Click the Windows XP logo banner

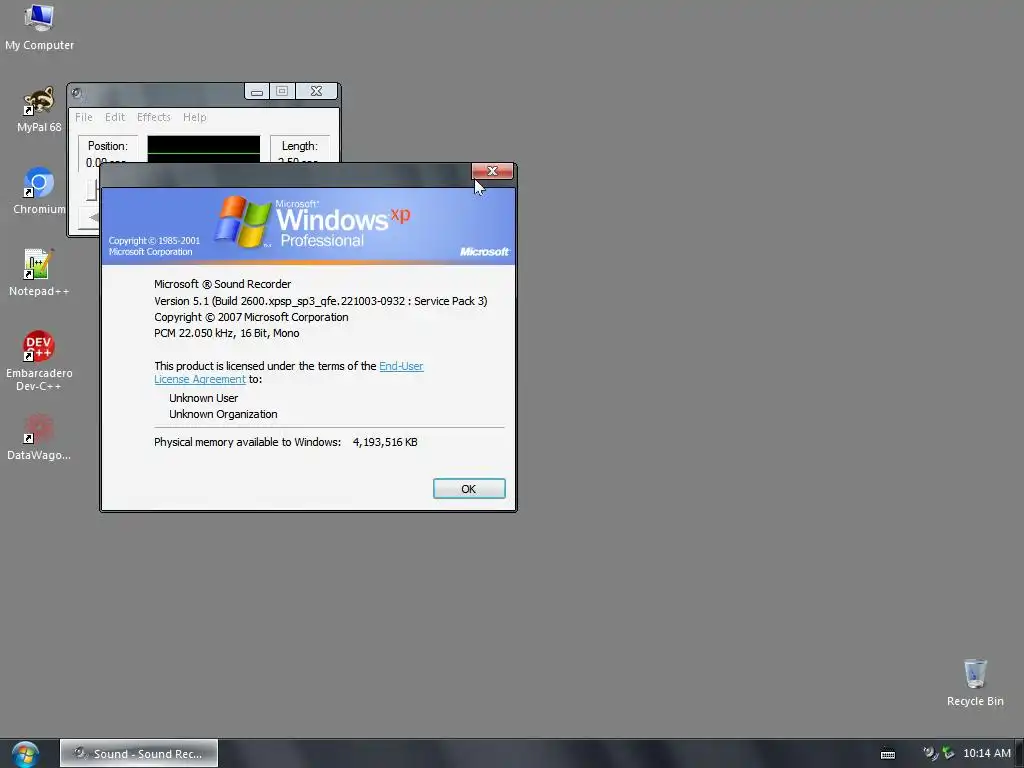[x=308, y=226]
